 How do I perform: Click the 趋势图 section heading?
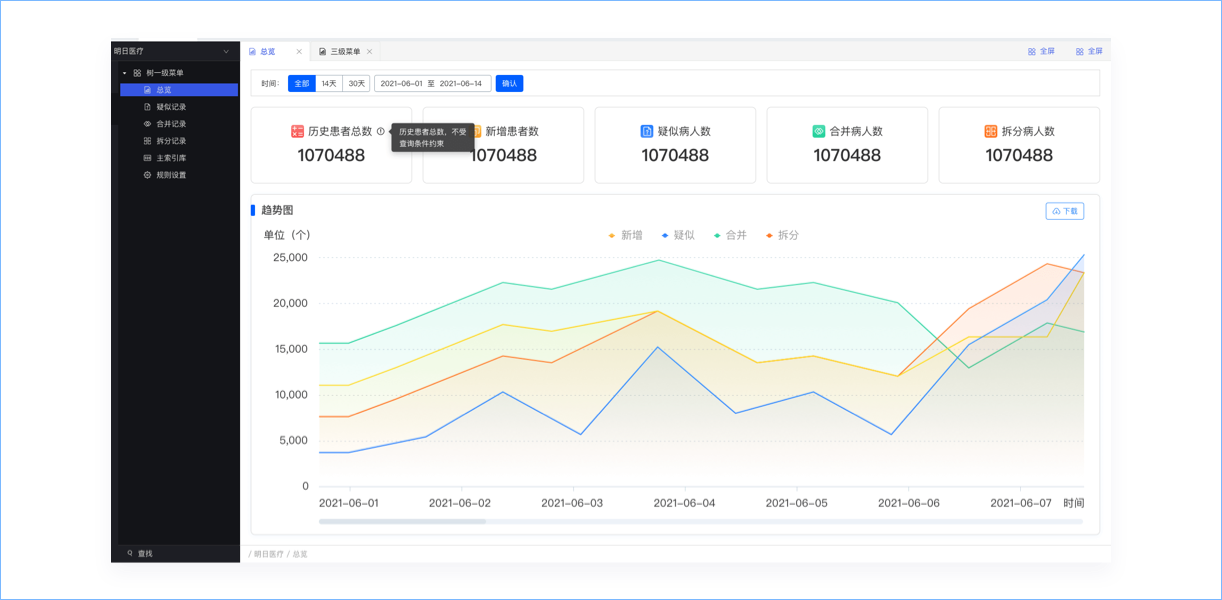[277, 210]
